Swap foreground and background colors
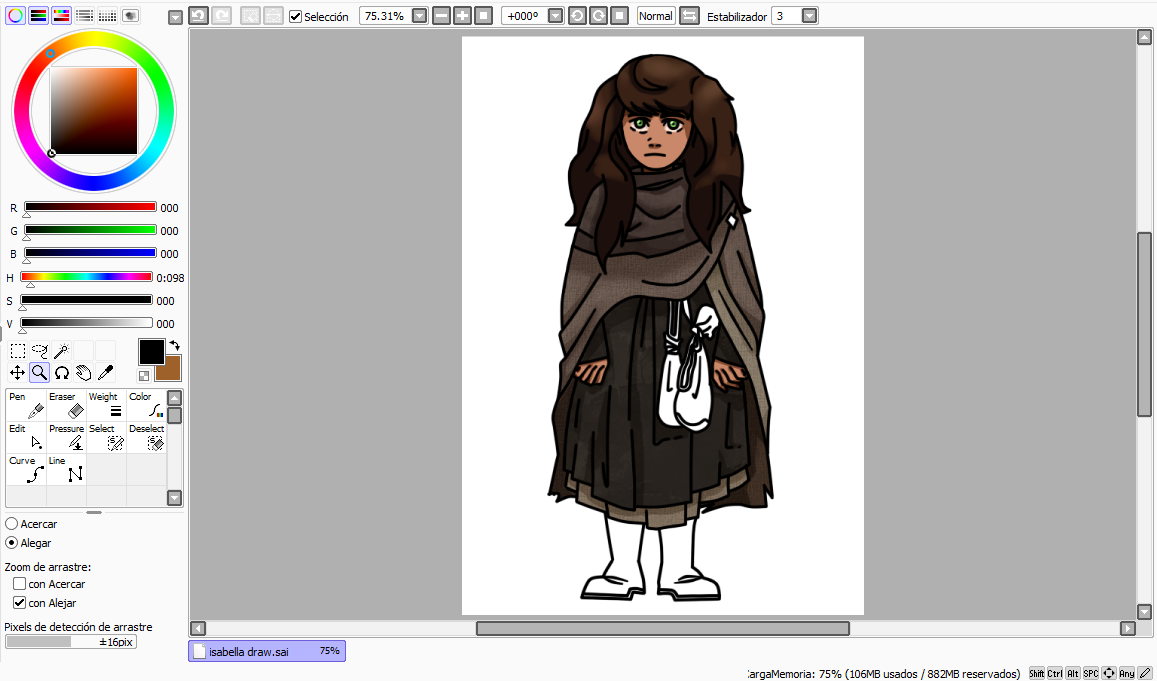Viewport: 1157px width, 681px height. pyautogui.click(x=175, y=345)
